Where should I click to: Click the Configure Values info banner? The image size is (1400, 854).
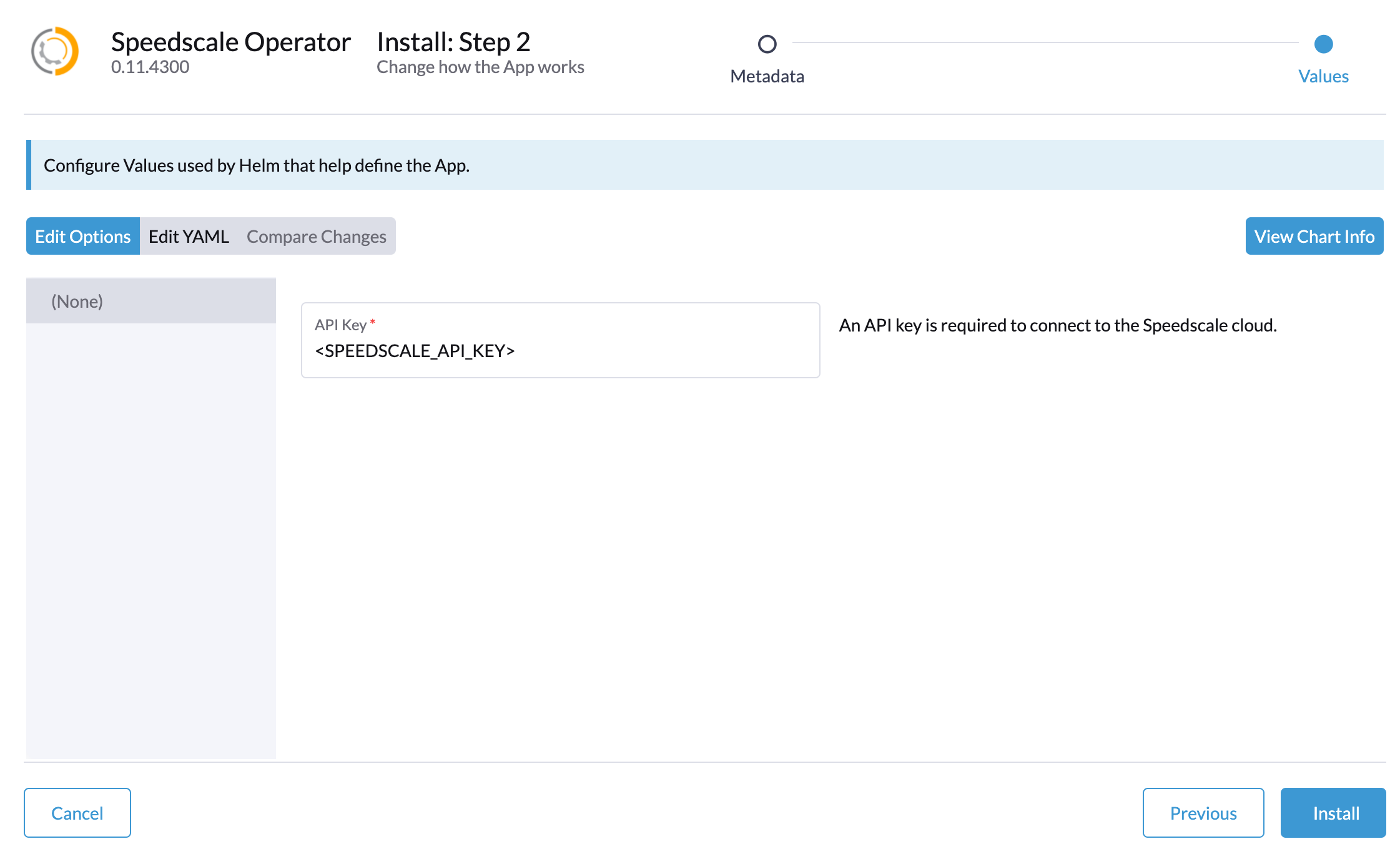coord(705,165)
